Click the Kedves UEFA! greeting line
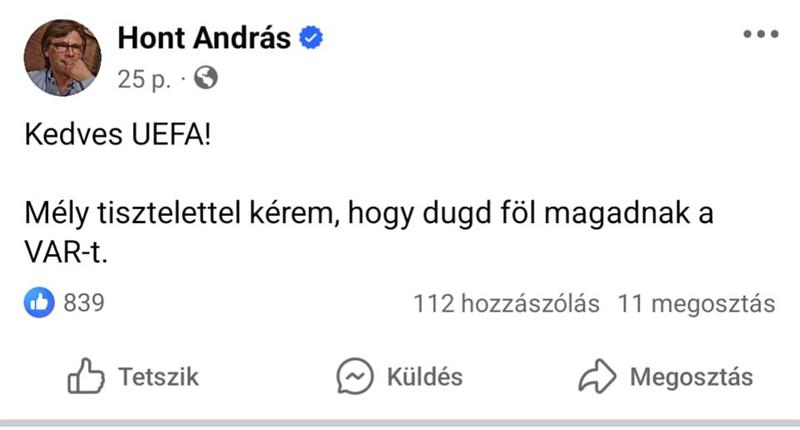The width and height of the screenshot is (800, 430). [118, 137]
